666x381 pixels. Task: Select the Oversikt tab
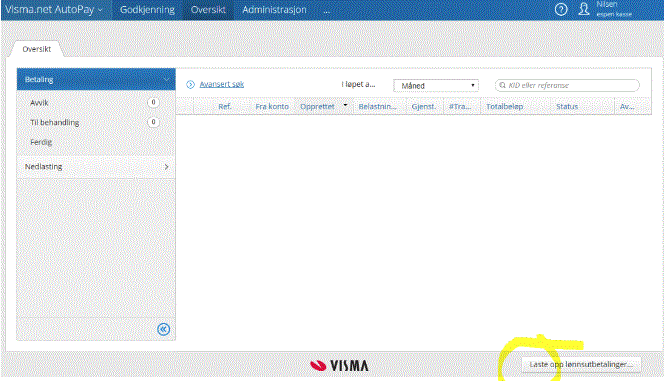point(37,49)
